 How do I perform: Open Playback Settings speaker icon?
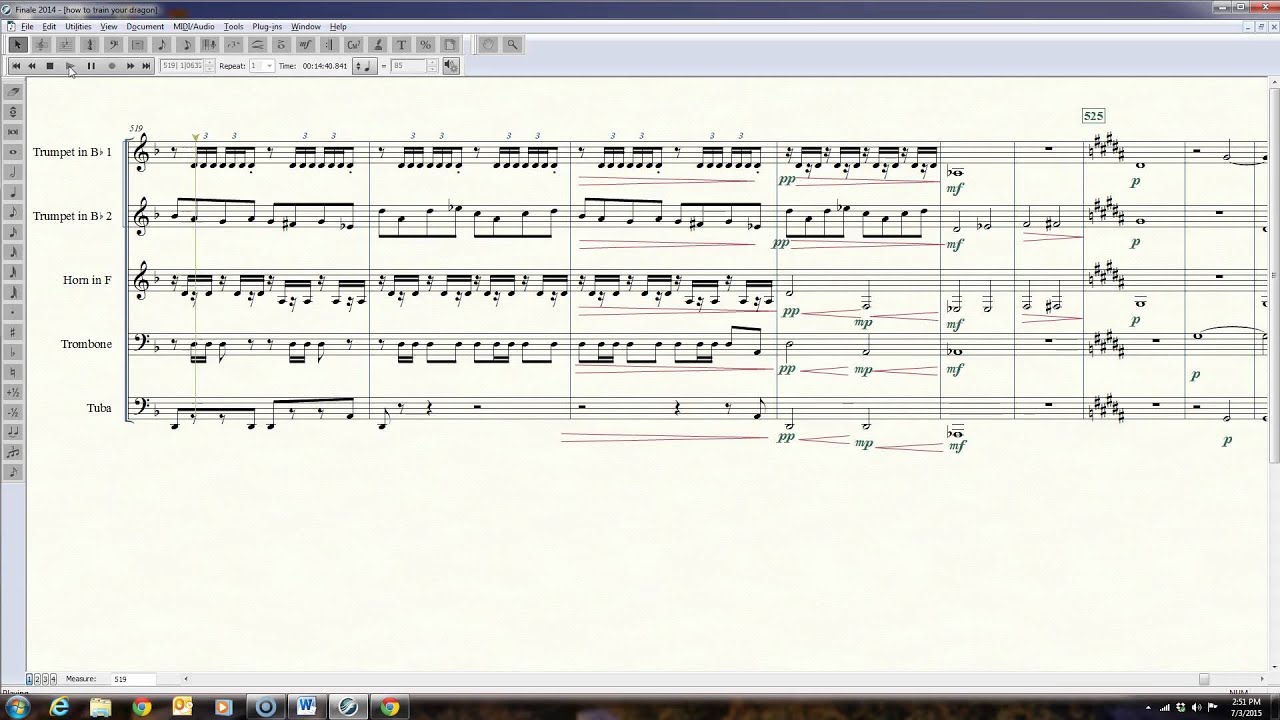coord(451,66)
